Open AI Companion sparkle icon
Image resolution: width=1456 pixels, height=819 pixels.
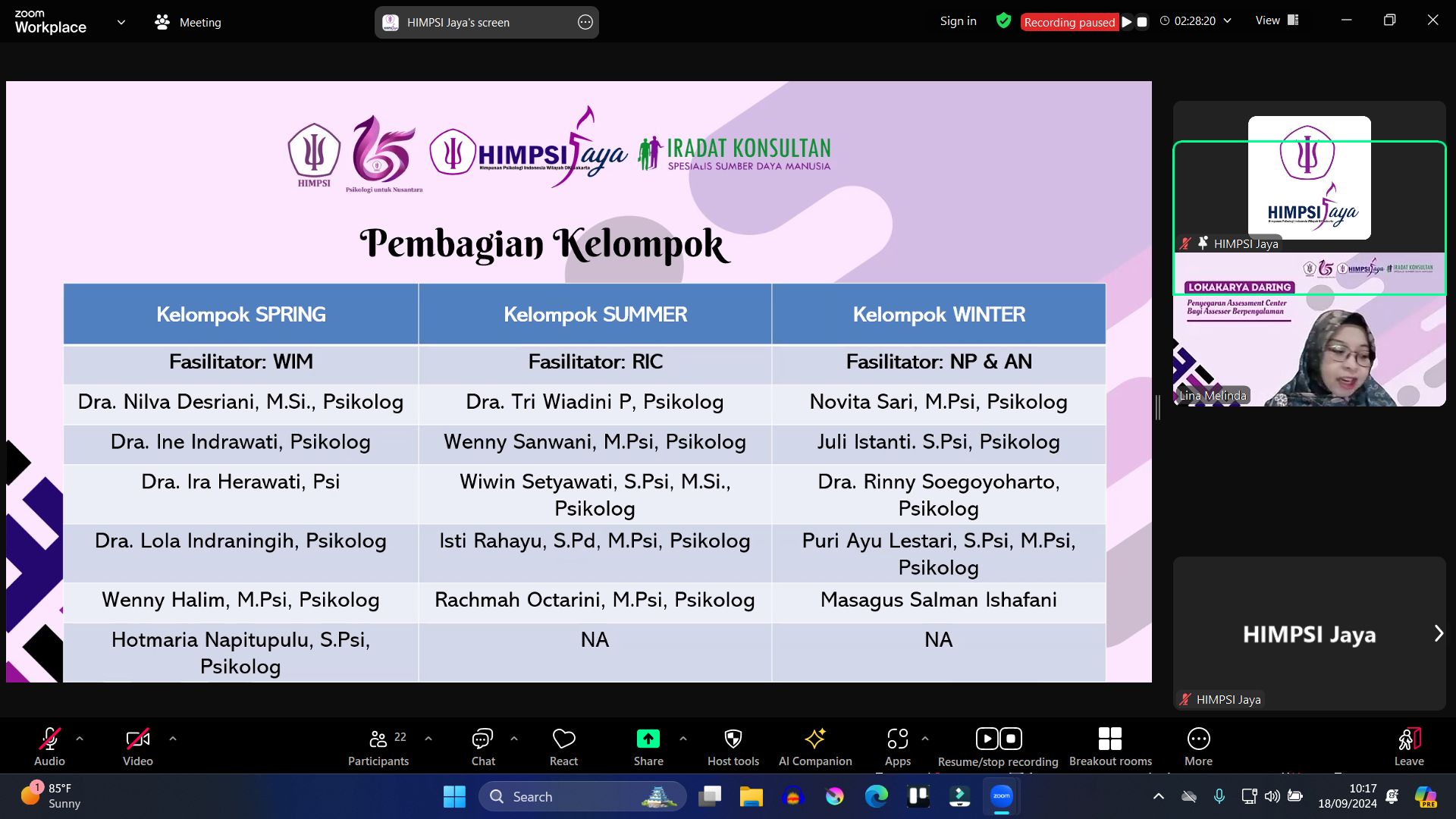click(814, 739)
